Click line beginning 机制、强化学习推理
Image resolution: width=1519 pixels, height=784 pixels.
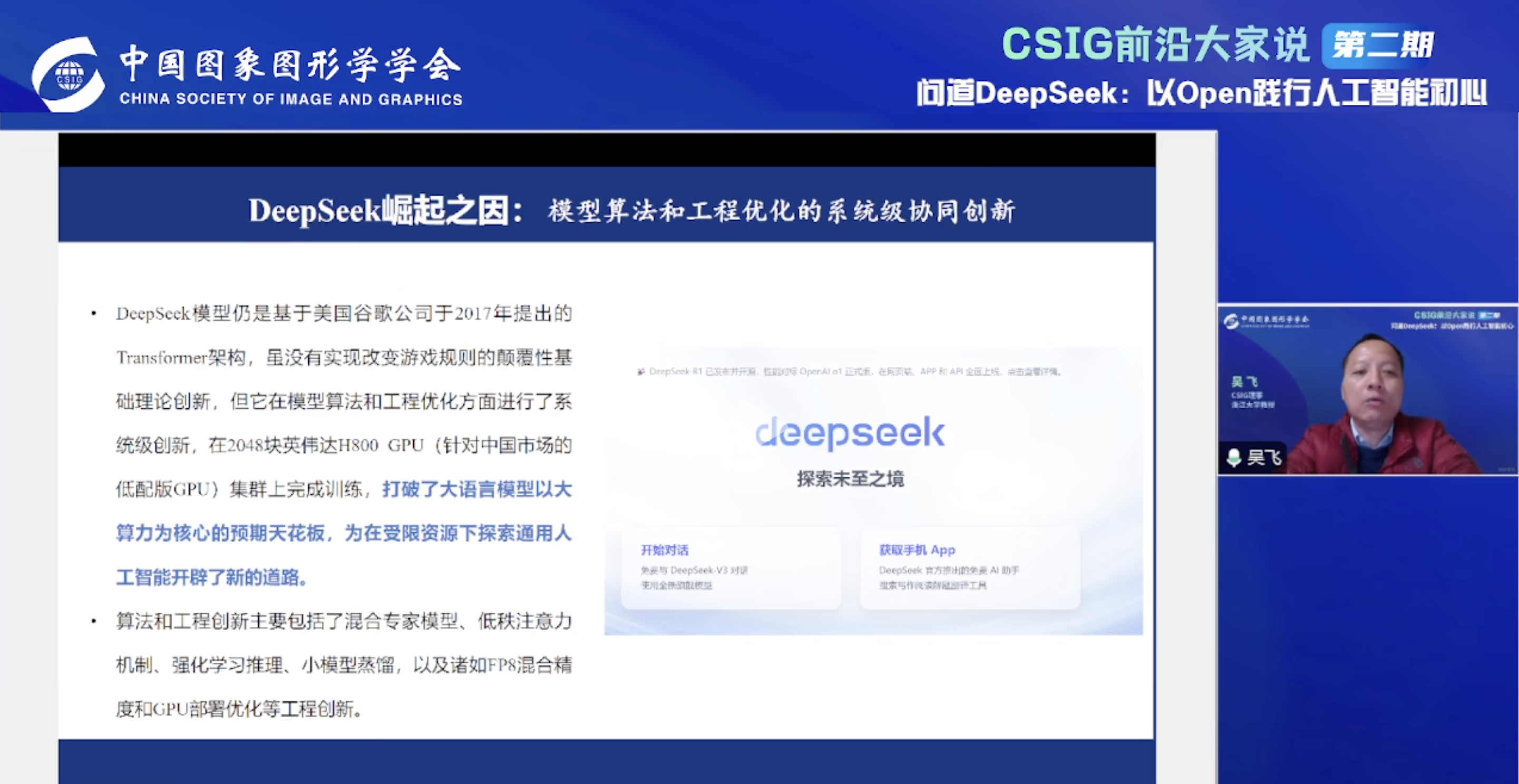[x=344, y=665]
